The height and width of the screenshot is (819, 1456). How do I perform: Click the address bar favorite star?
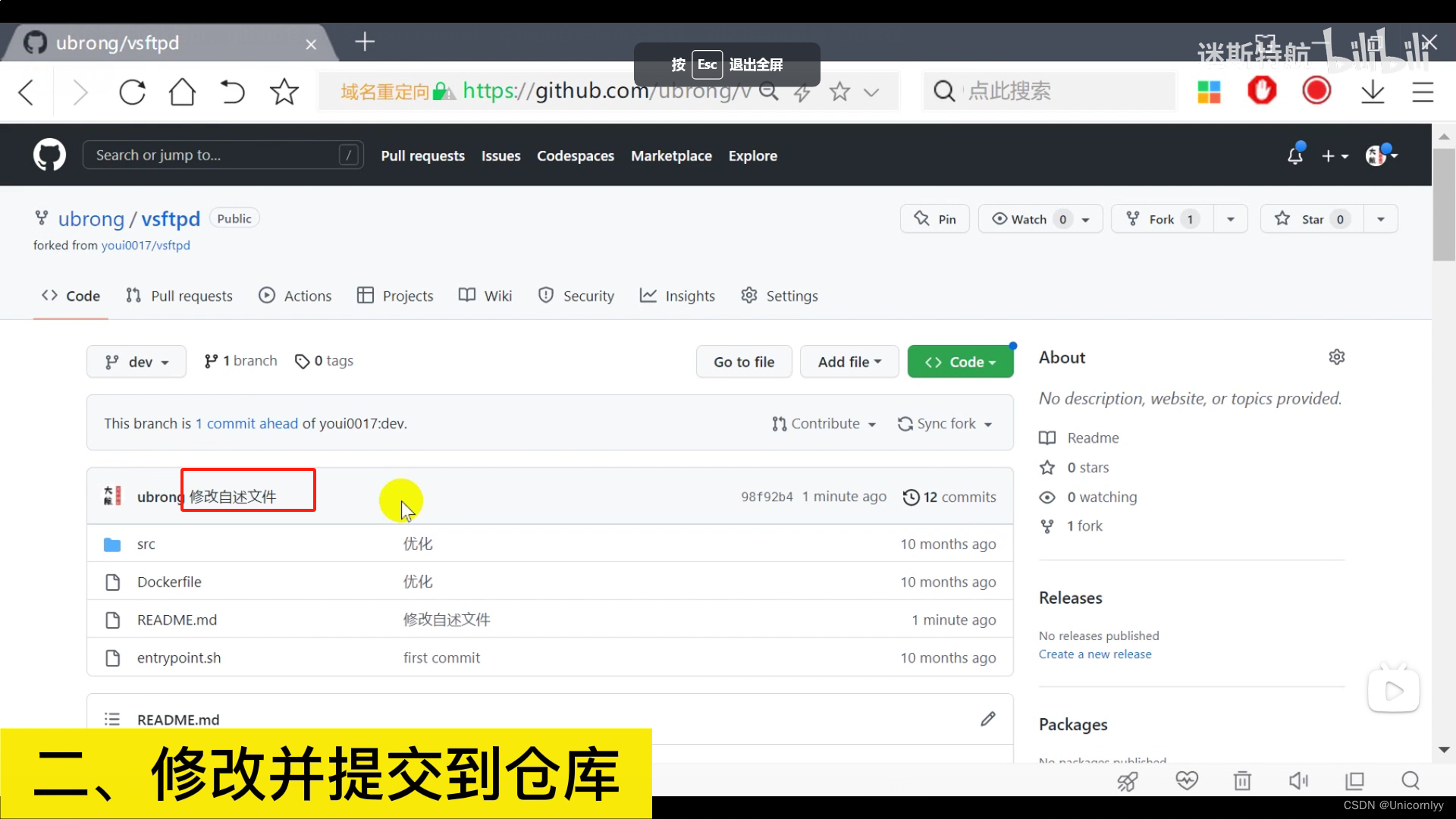pyautogui.click(x=839, y=92)
